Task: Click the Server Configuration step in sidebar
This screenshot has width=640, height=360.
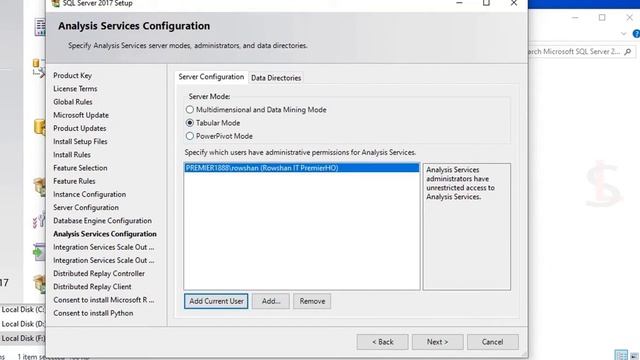Action: click(x=86, y=207)
